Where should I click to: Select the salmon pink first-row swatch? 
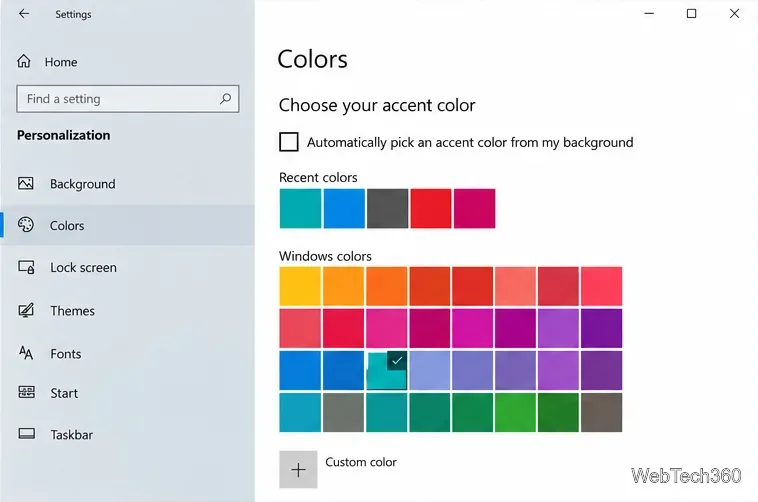coord(515,286)
